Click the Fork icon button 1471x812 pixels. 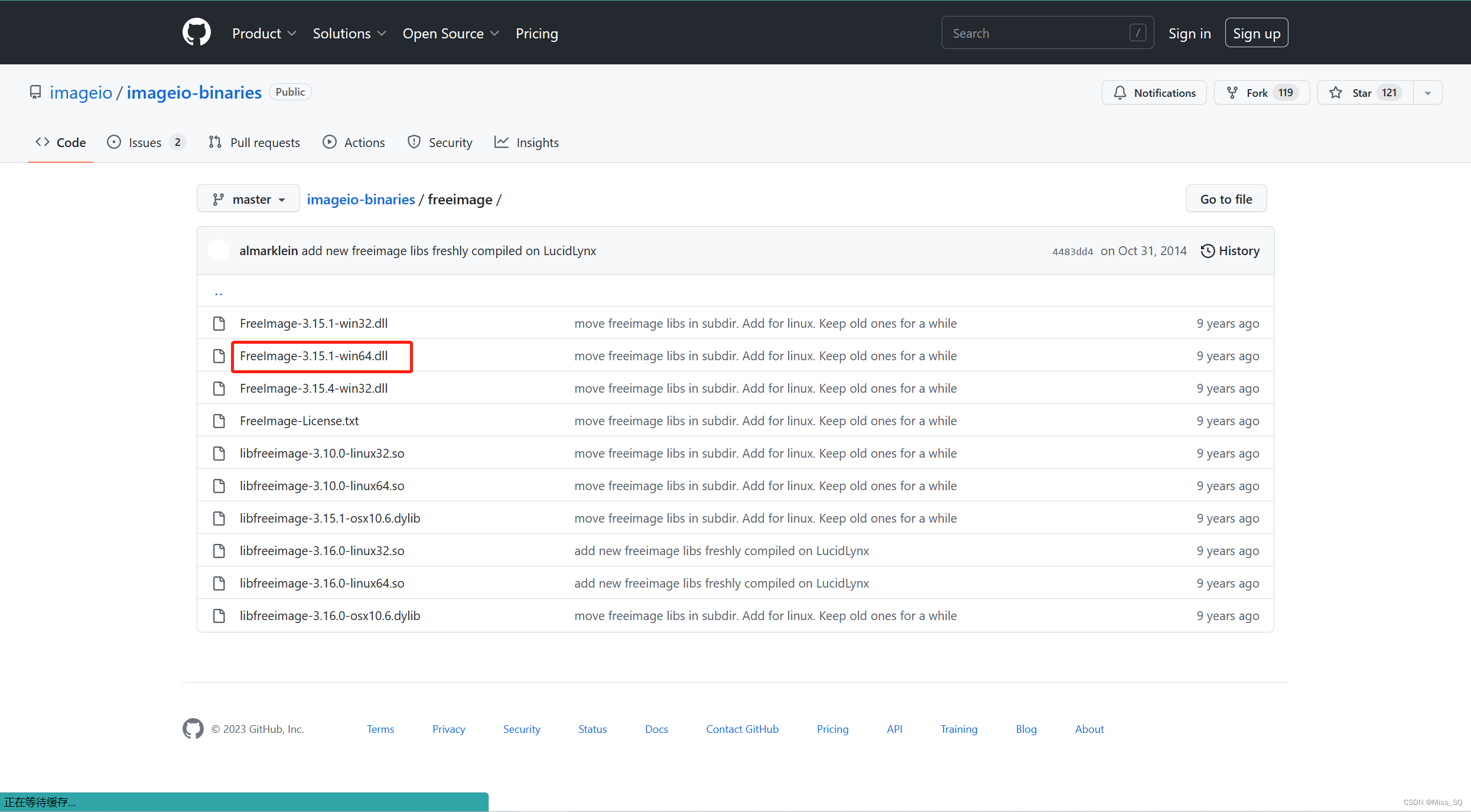point(1232,93)
